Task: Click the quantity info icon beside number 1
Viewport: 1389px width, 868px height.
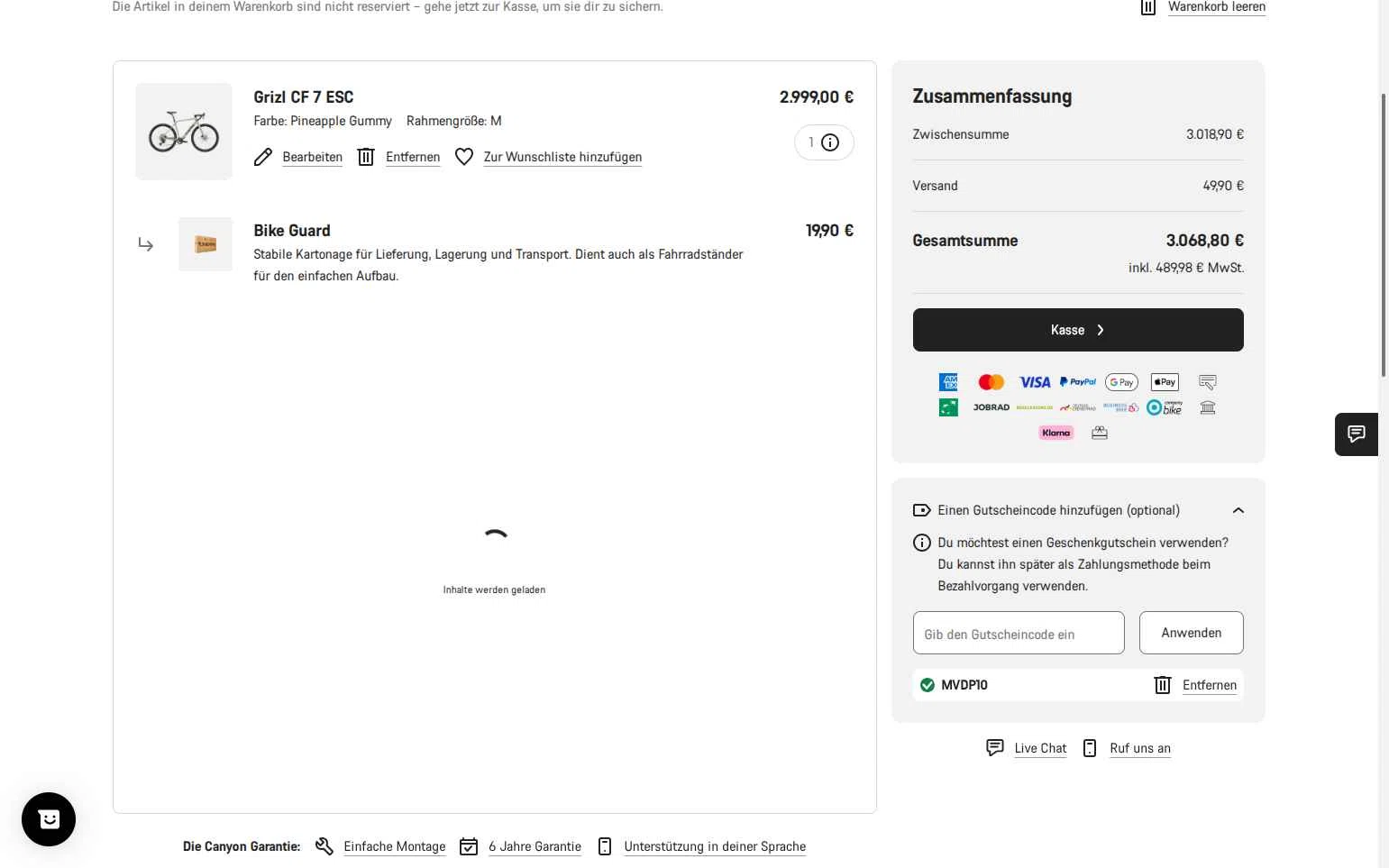Action: pyautogui.click(x=830, y=142)
